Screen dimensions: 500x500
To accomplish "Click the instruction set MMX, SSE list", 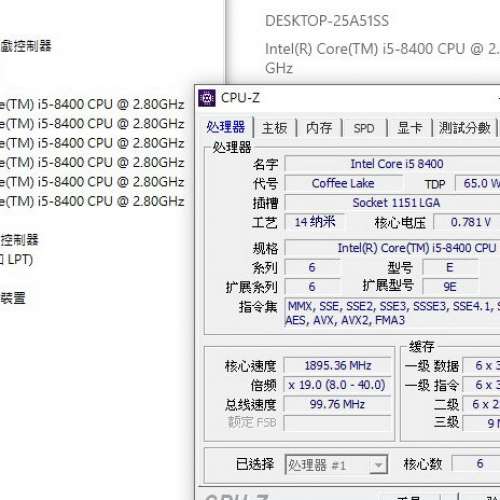I will pyautogui.click(x=393, y=313).
